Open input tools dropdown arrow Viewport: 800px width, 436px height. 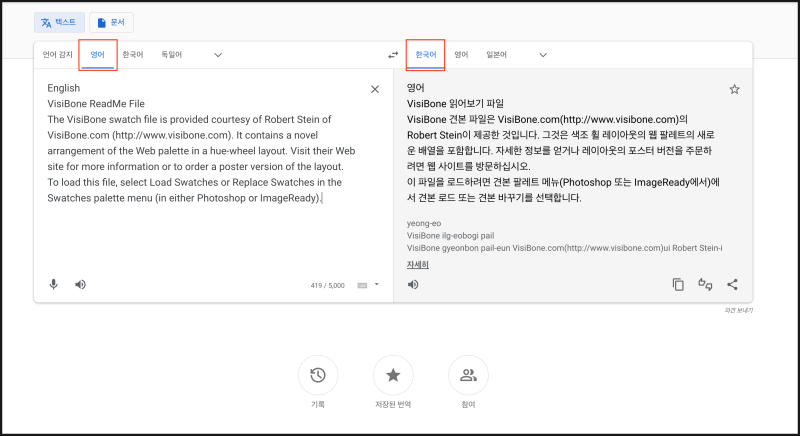[377, 285]
